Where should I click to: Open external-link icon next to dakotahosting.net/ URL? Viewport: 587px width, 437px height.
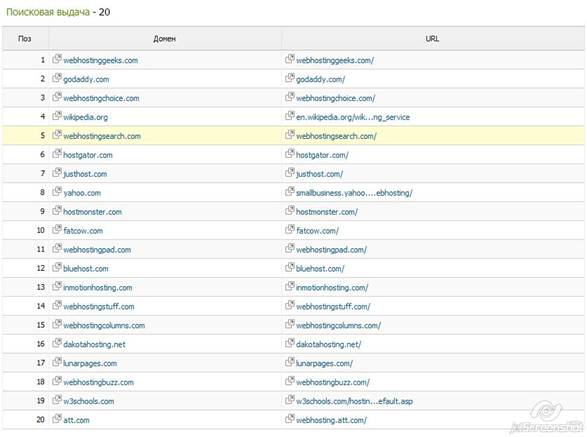click(289, 343)
